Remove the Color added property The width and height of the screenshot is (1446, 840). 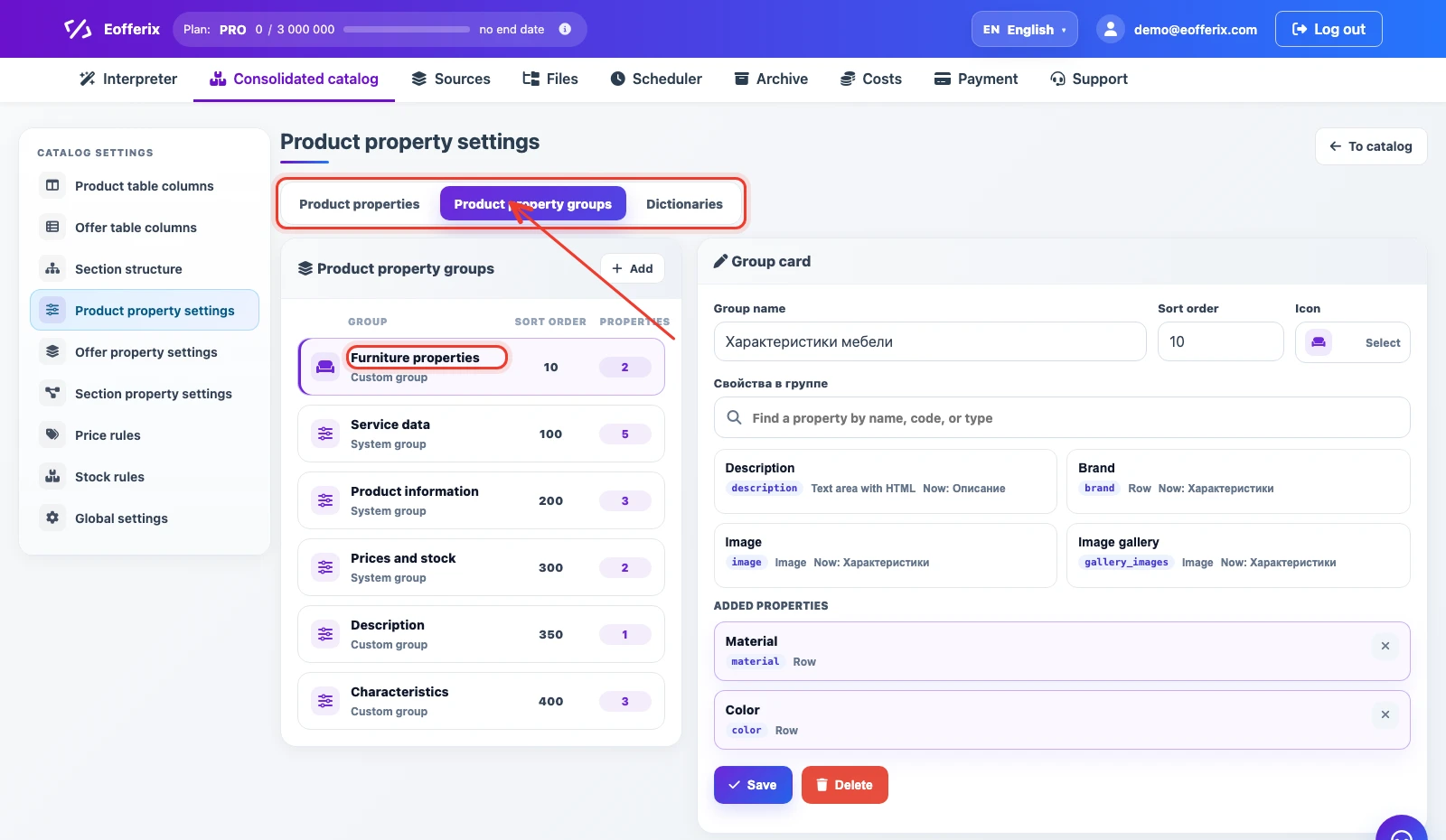tap(1385, 714)
